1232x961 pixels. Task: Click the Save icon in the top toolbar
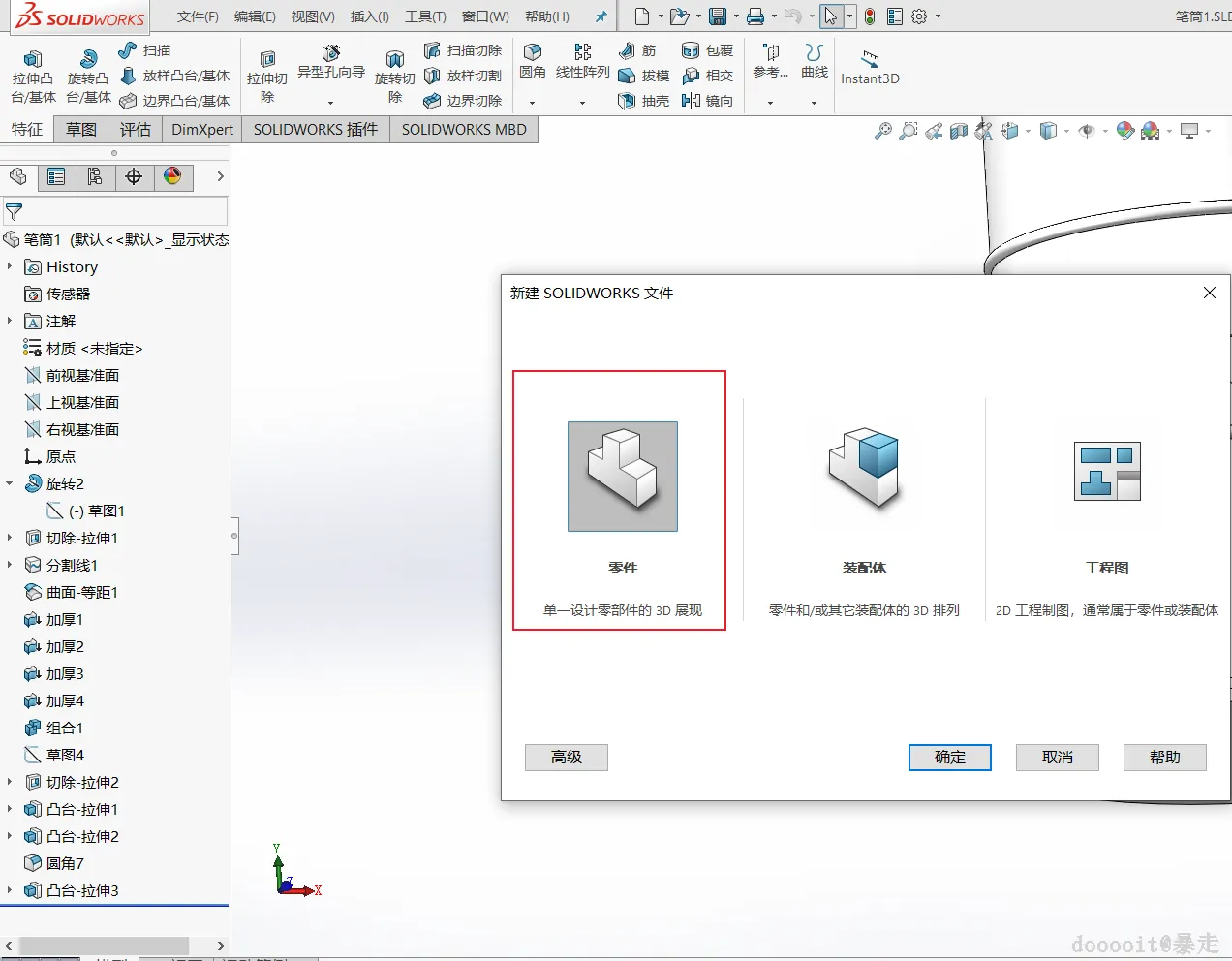point(718,16)
